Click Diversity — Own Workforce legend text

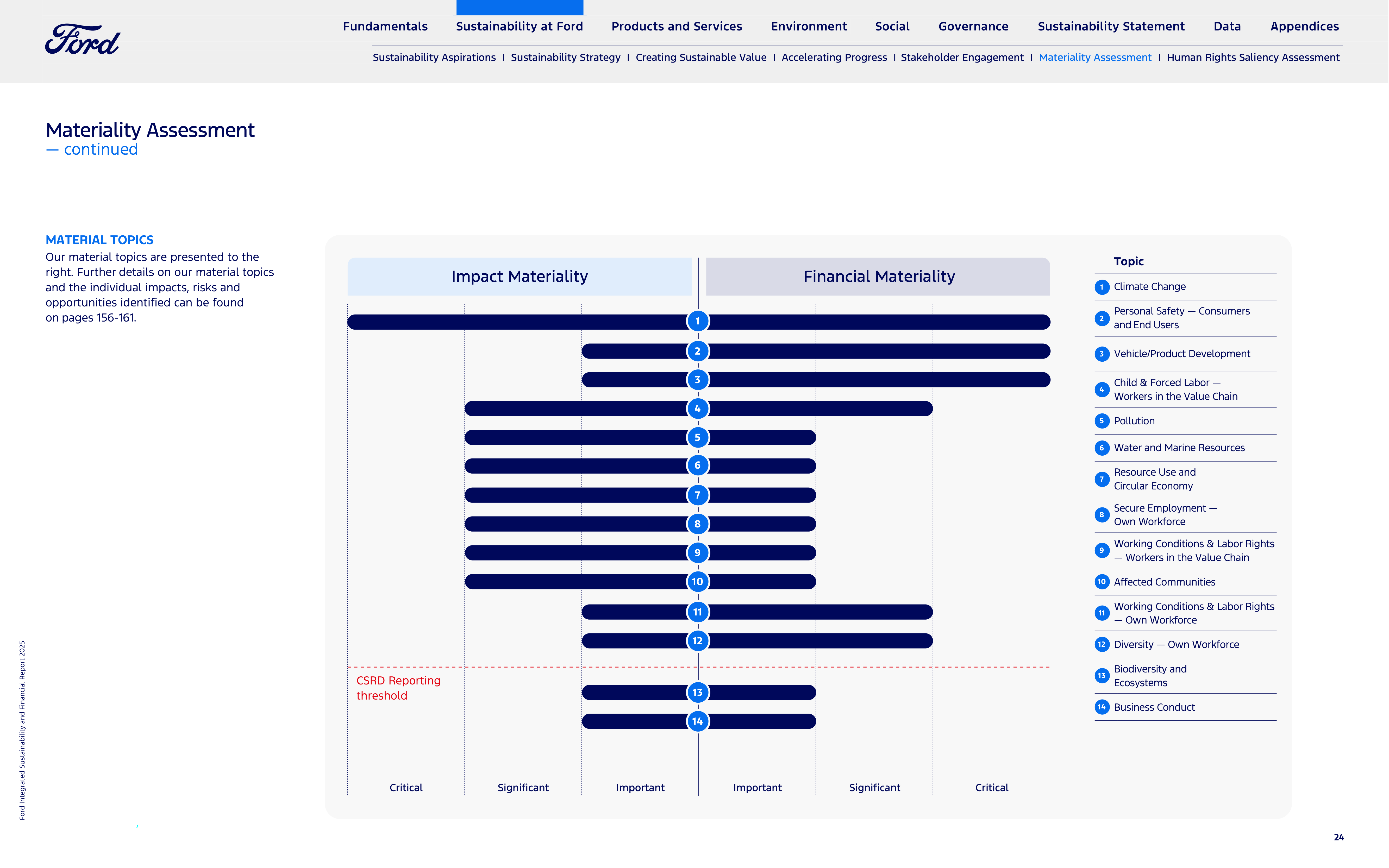[x=1177, y=645]
